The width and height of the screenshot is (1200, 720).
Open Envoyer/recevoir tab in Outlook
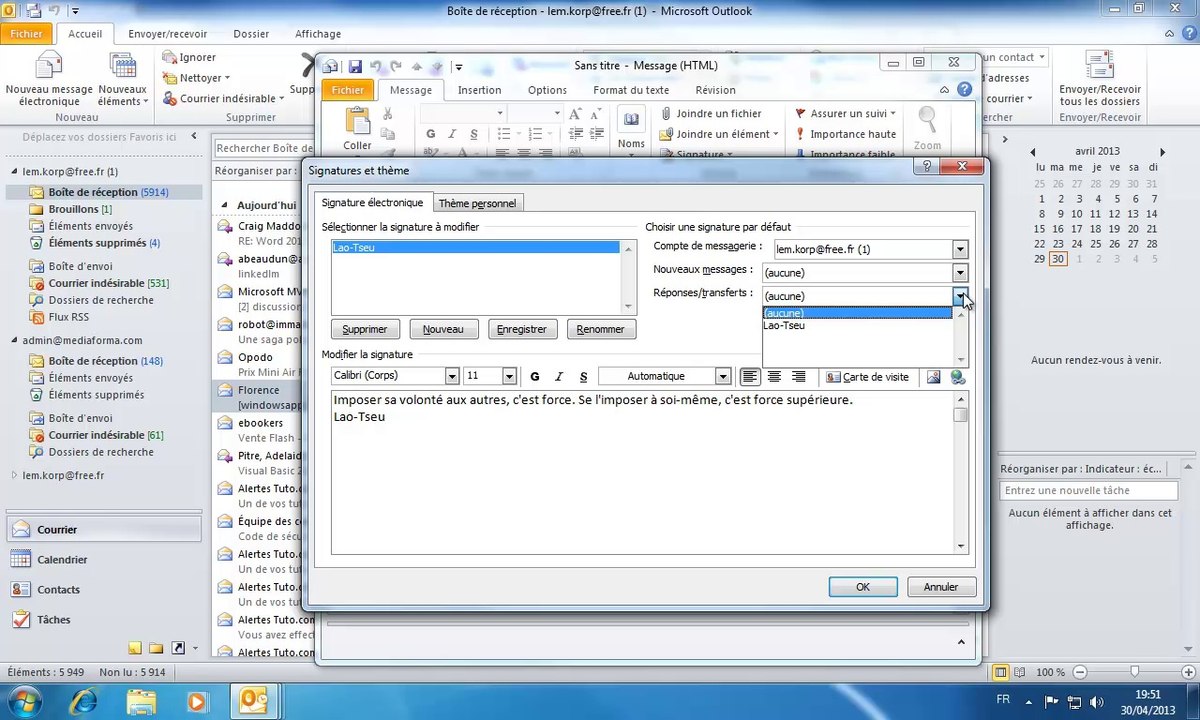pyautogui.click(x=166, y=34)
